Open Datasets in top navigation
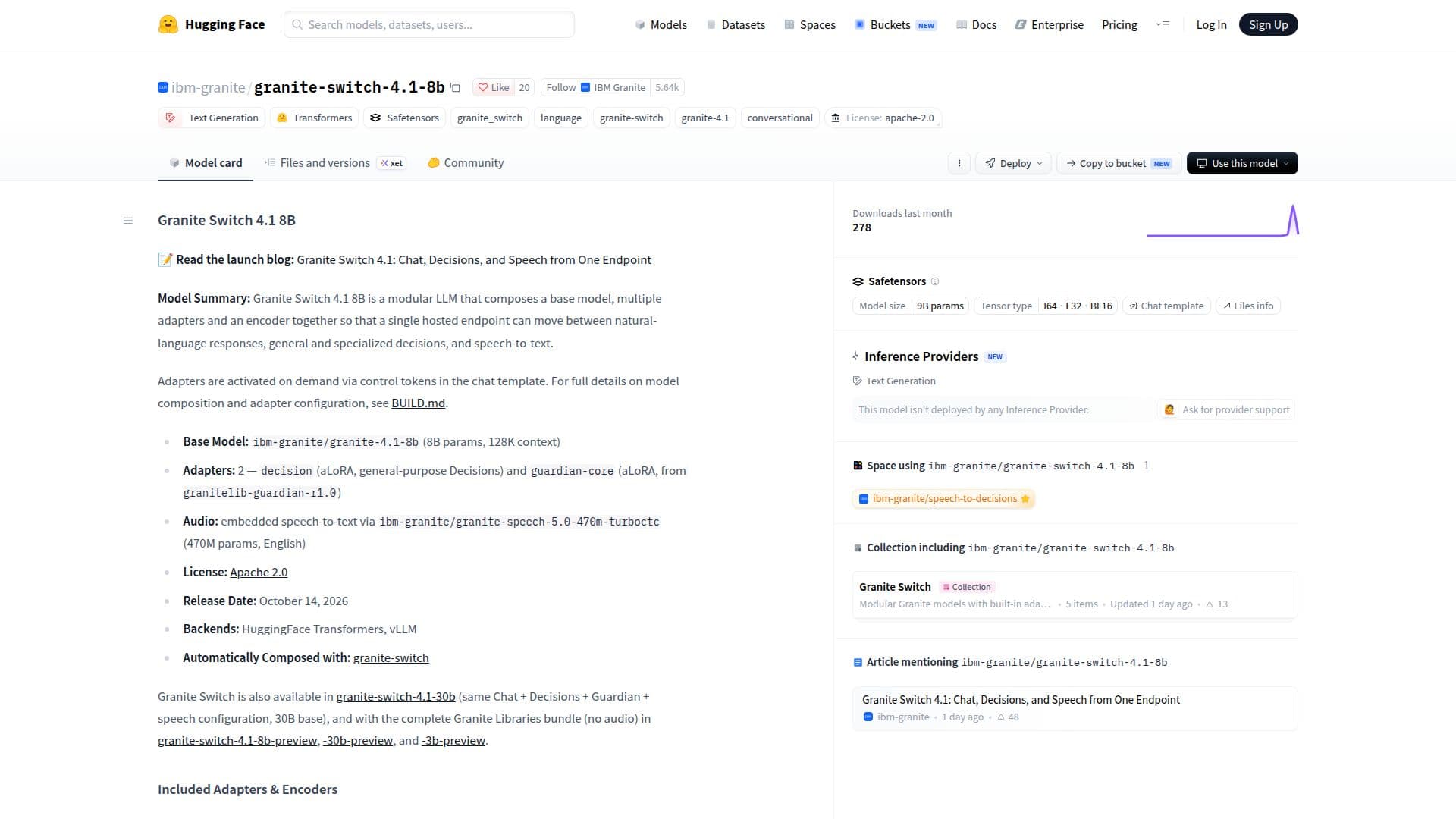The height and width of the screenshot is (819, 1456). 736,24
